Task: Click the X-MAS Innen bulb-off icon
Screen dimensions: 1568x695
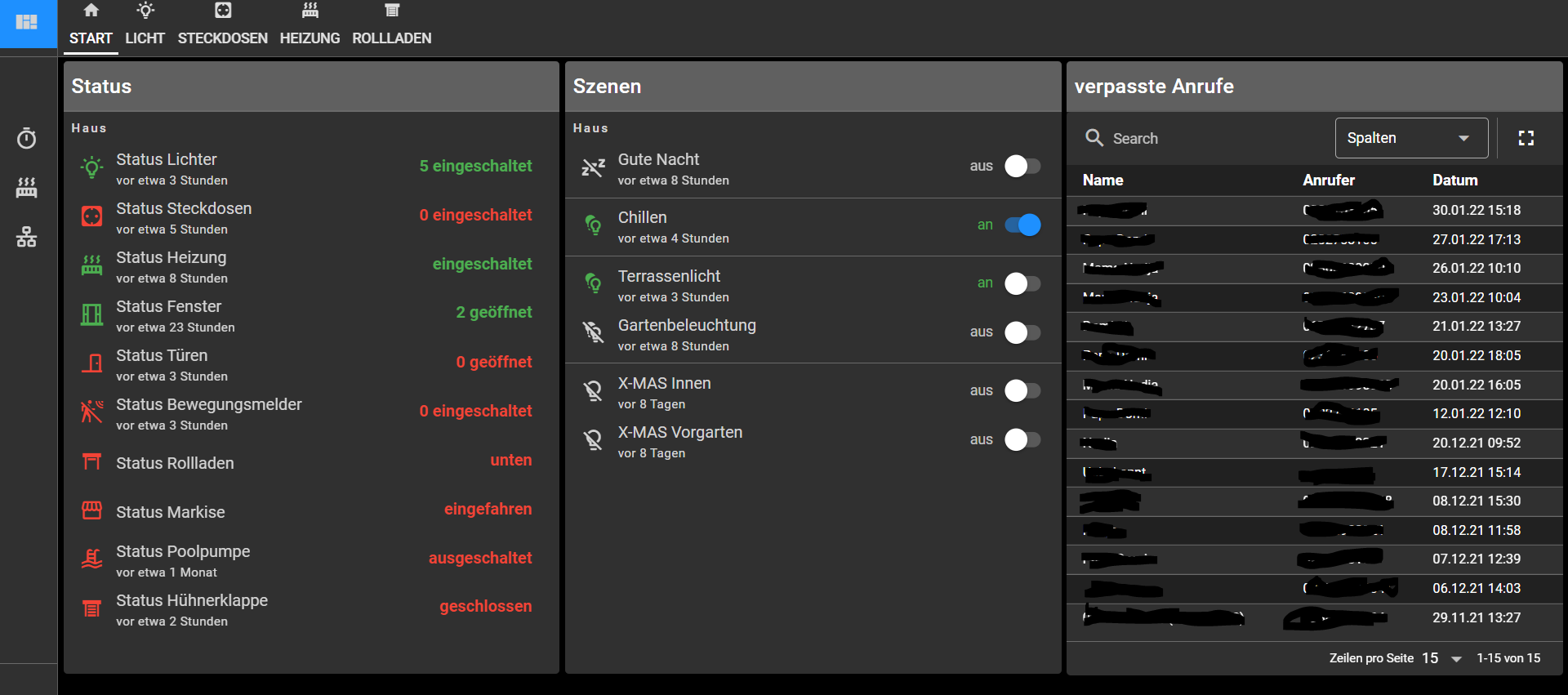Action: point(593,390)
